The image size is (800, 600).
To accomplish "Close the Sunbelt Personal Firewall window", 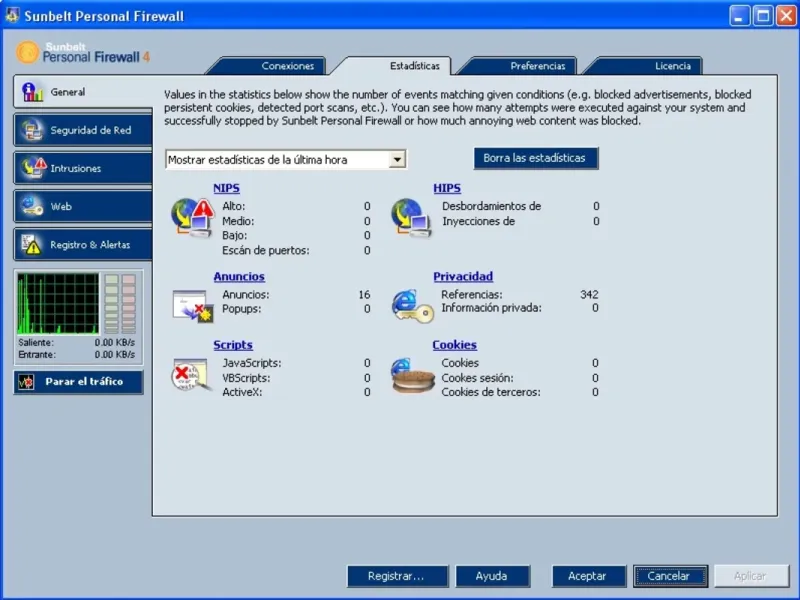I will click(786, 16).
